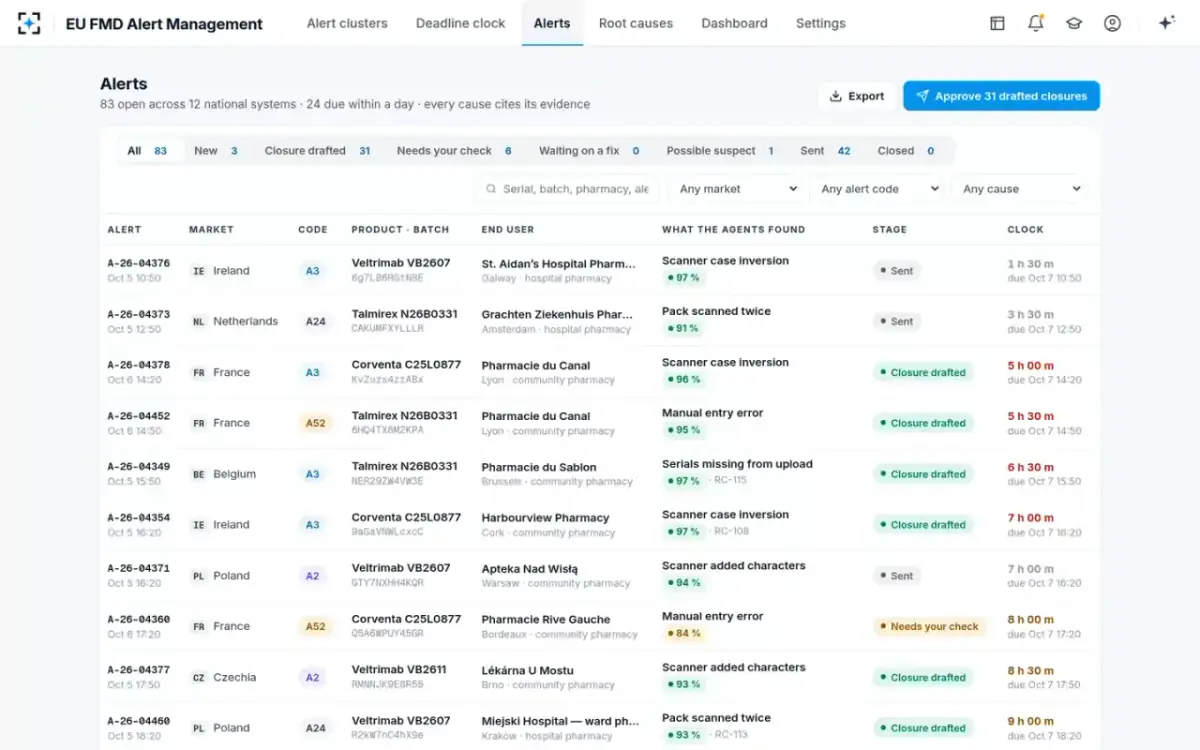Click the RC-115 root cause reference

pyautogui.click(x=730, y=481)
